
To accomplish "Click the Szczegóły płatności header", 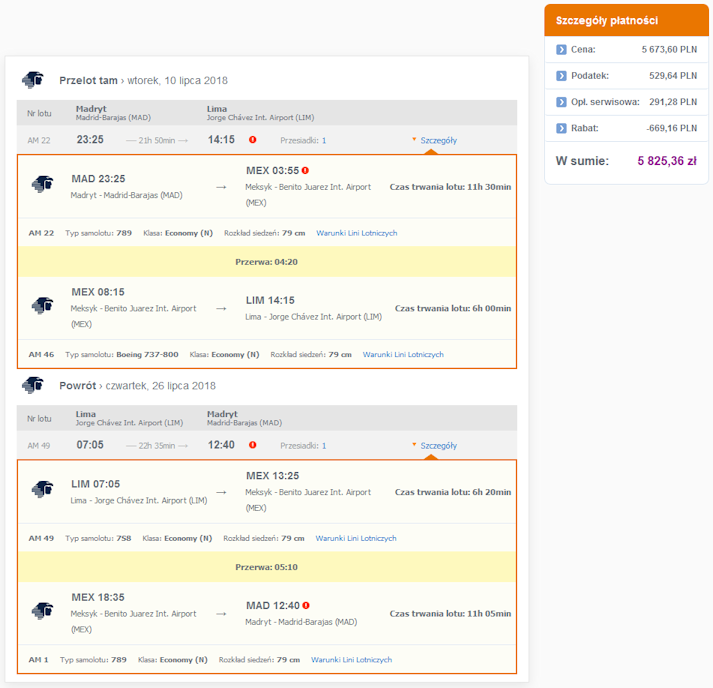I will [626, 20].
